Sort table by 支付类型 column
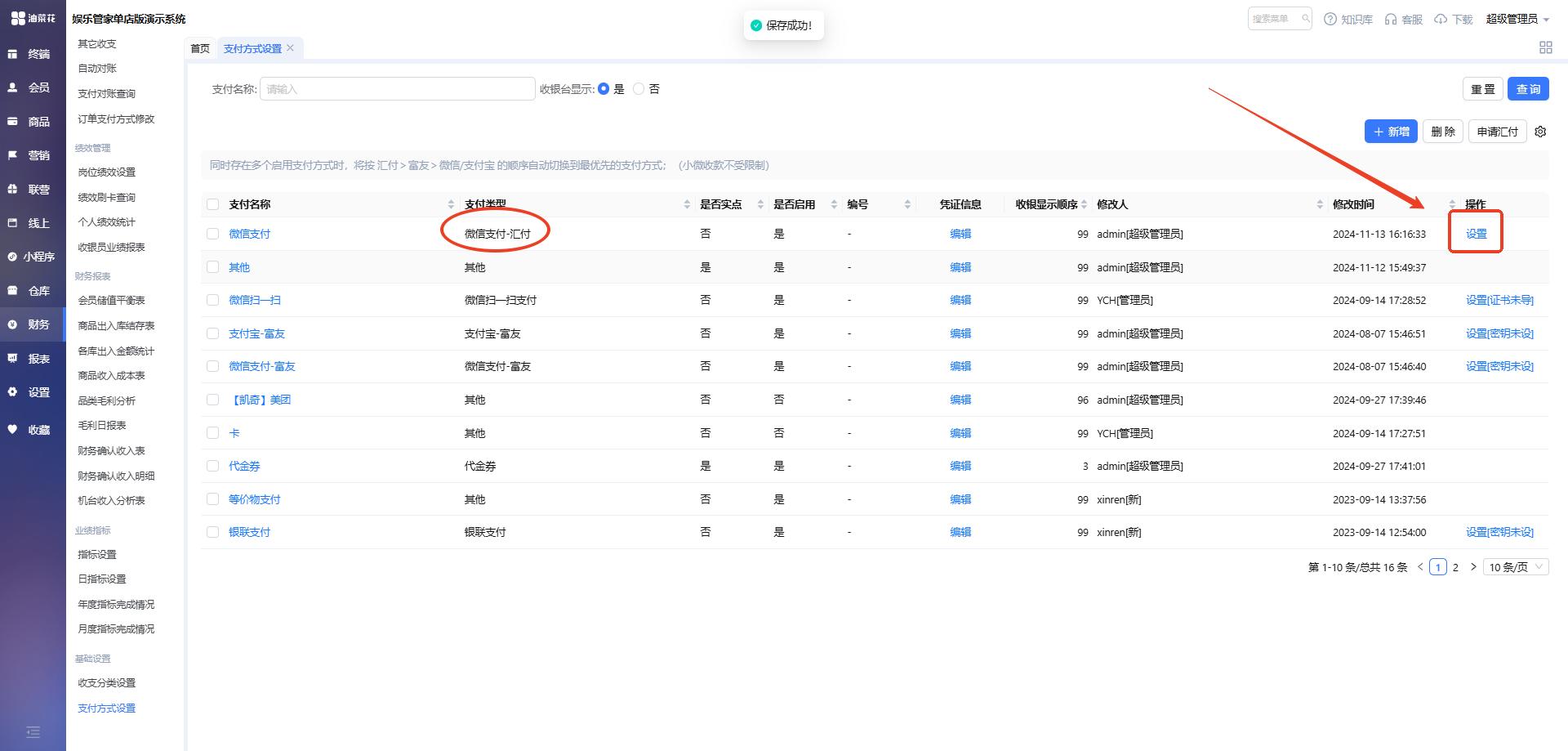1568x751 pixels. pos(687,204)
